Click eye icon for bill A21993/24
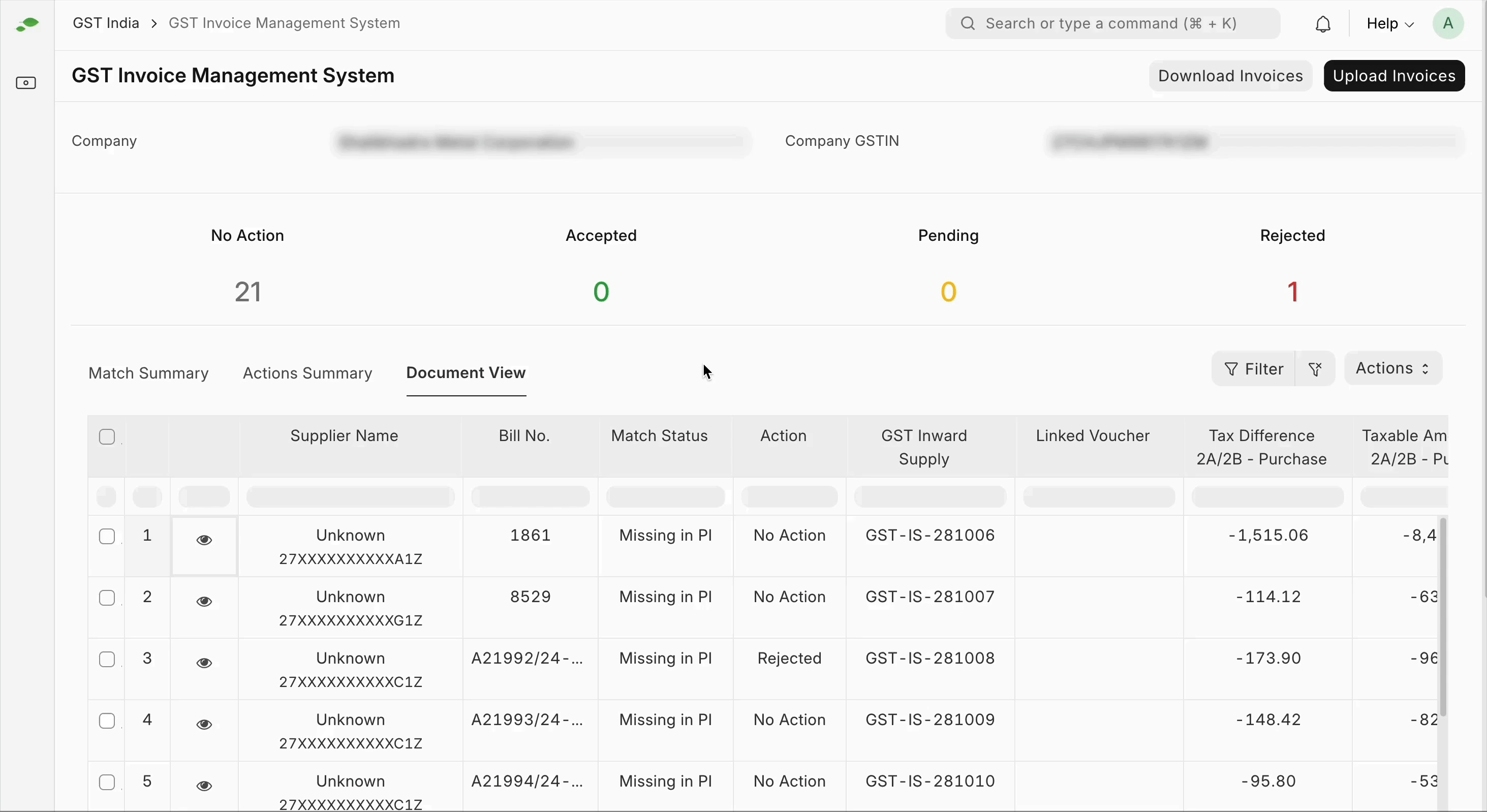The height and width of the screenshot is (812, 1487). coord(204,724)
